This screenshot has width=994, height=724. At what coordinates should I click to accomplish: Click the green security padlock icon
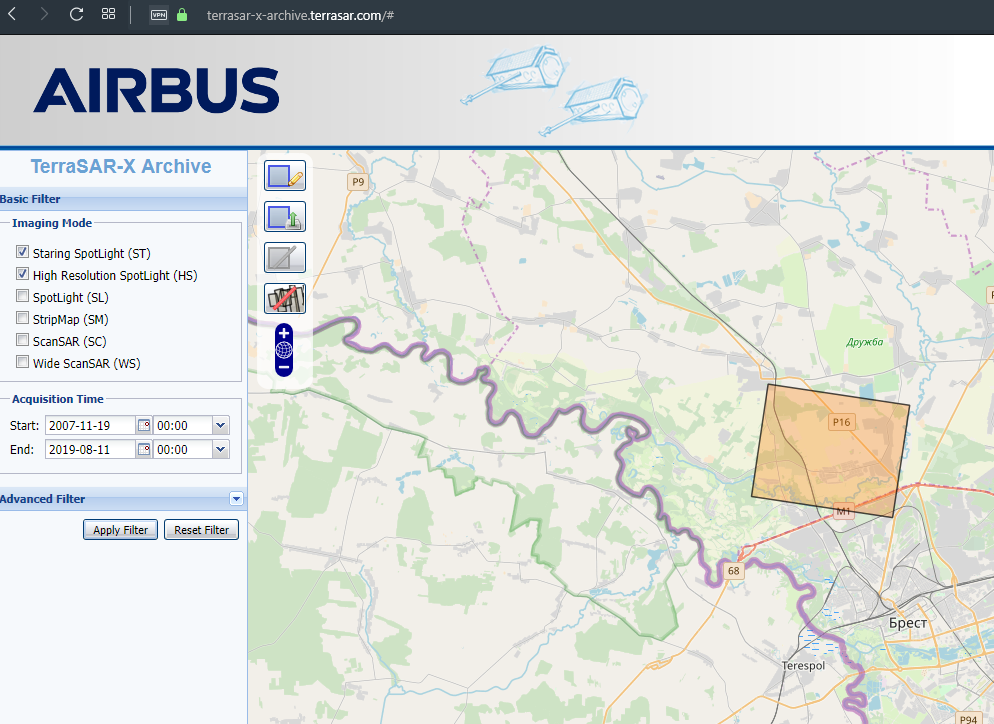click(182, 15)
